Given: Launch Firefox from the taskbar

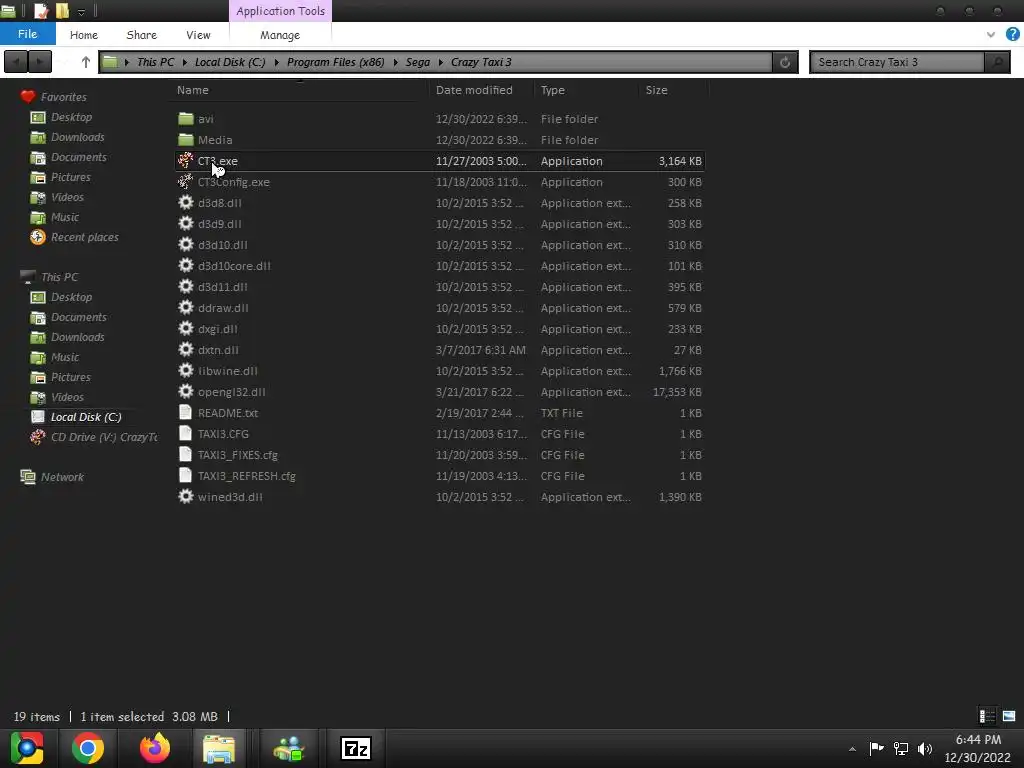Looking at the screenshot, I should pos(155,748).
